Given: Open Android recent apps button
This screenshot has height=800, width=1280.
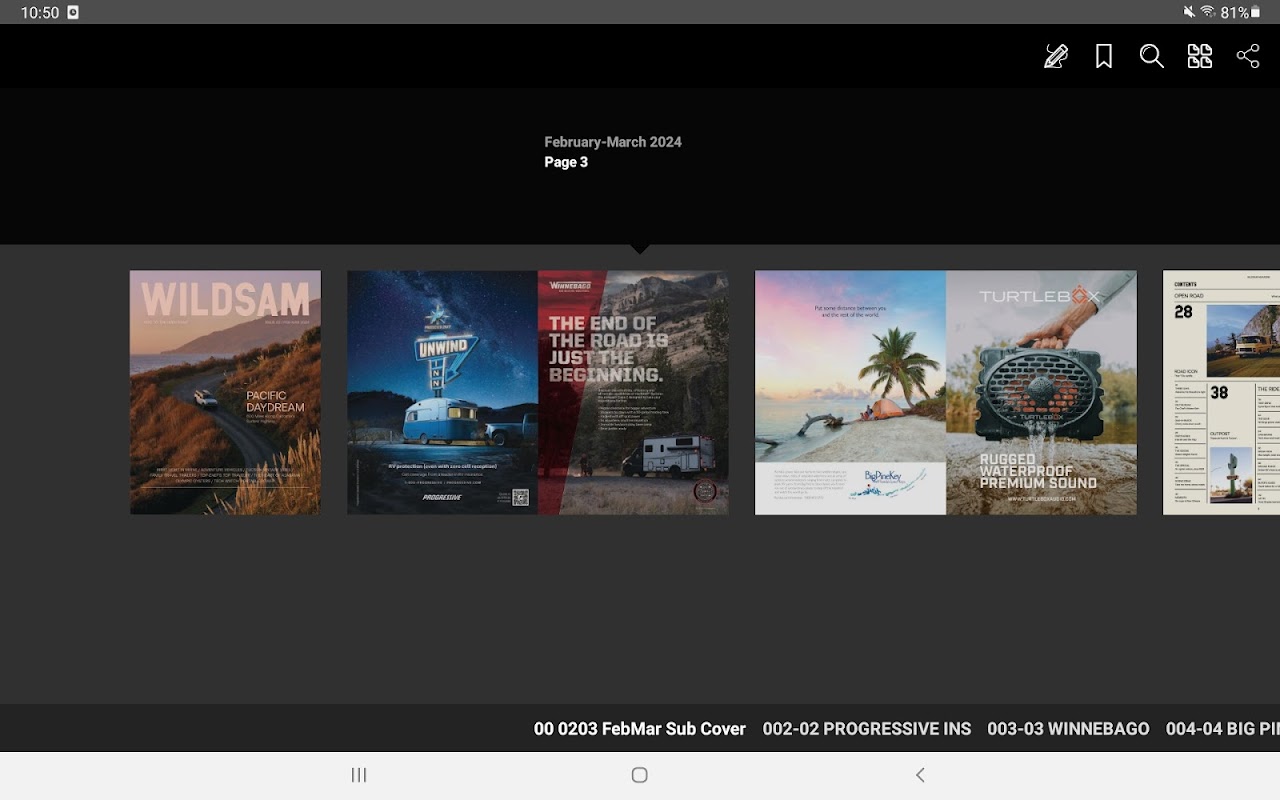Looking at the screenshot, I should click(359, 775).
